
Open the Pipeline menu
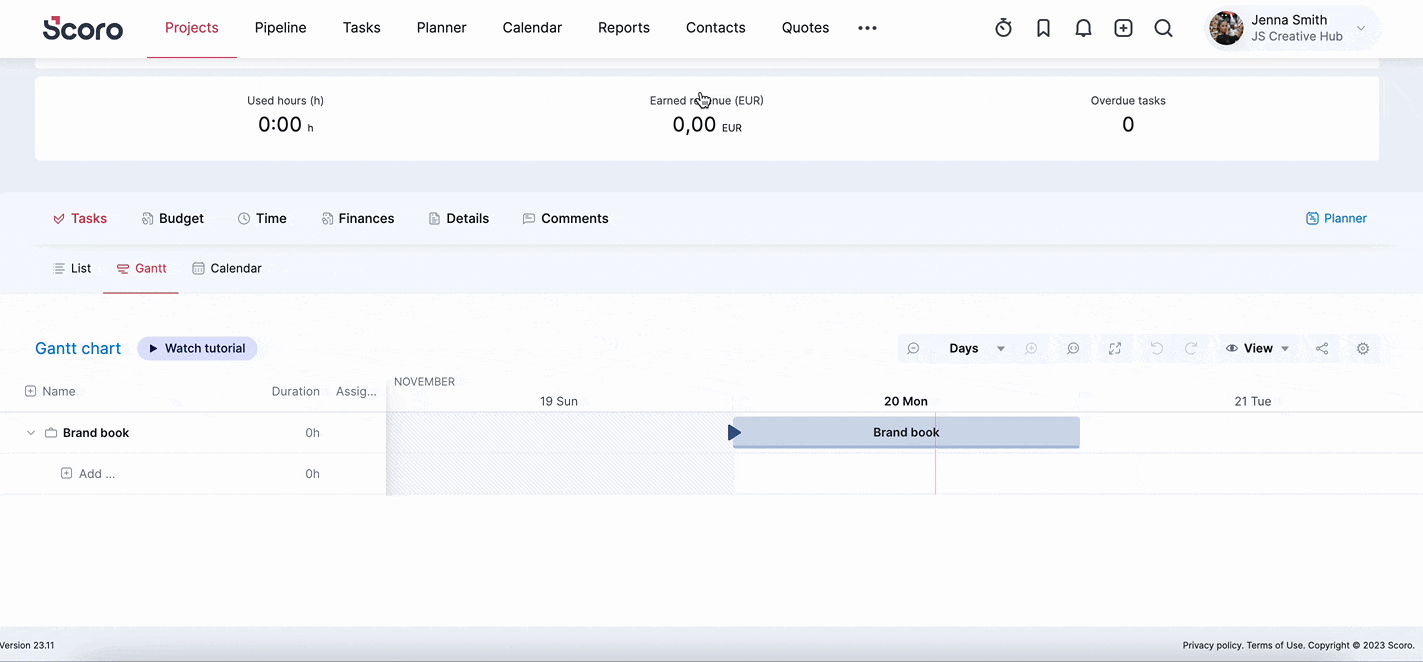coord(280,28)
